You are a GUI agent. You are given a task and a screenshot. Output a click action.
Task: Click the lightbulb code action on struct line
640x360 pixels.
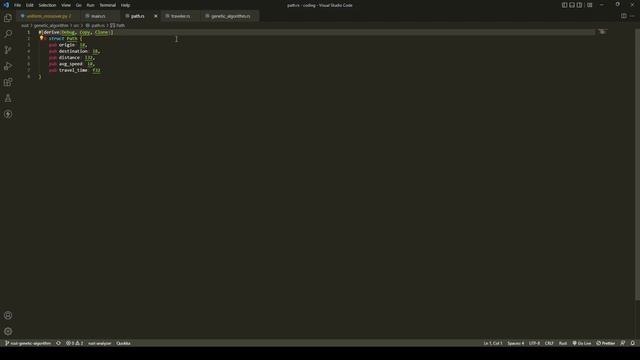41,38
